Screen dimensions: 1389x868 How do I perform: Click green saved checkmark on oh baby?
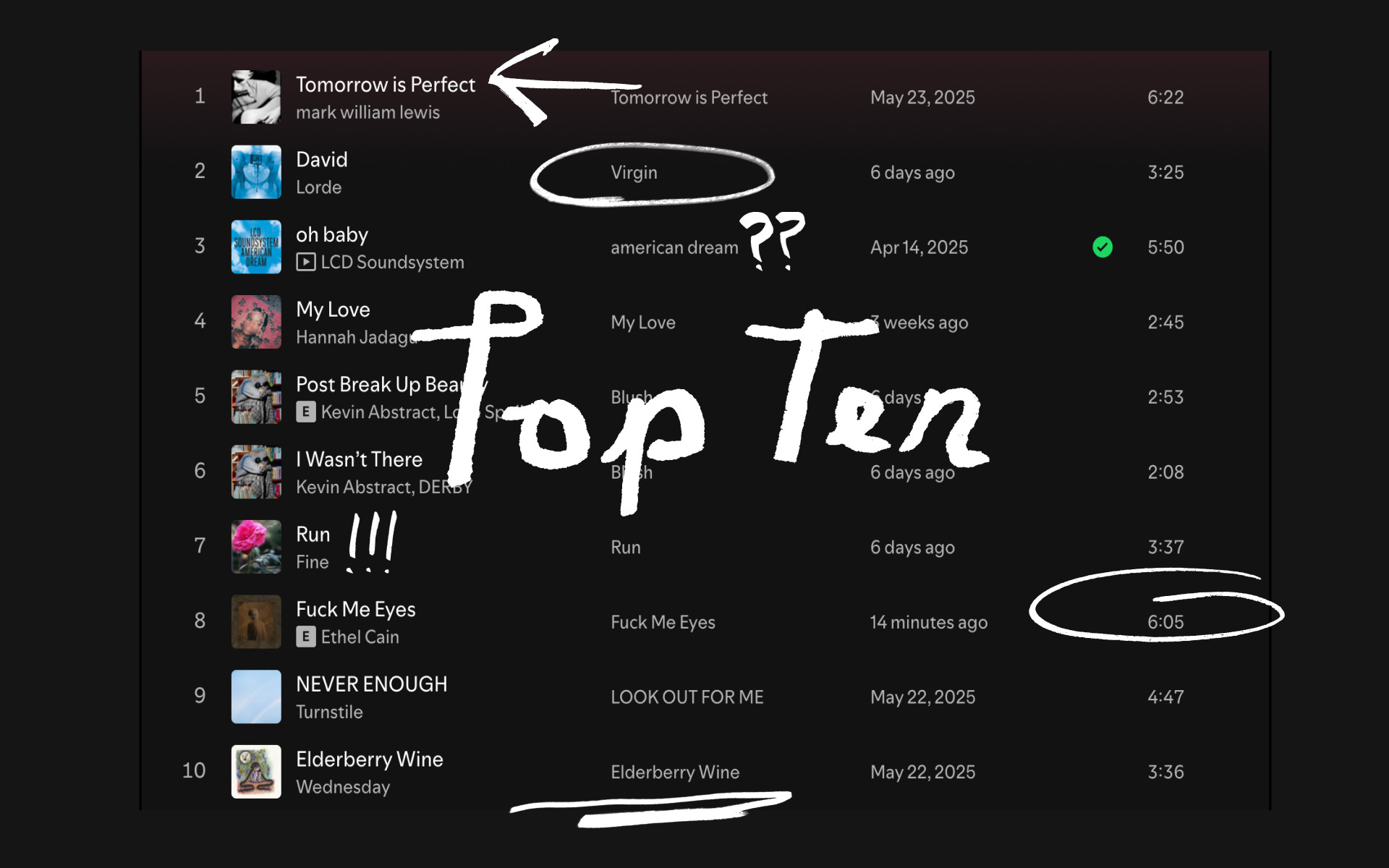[1102, 247]
